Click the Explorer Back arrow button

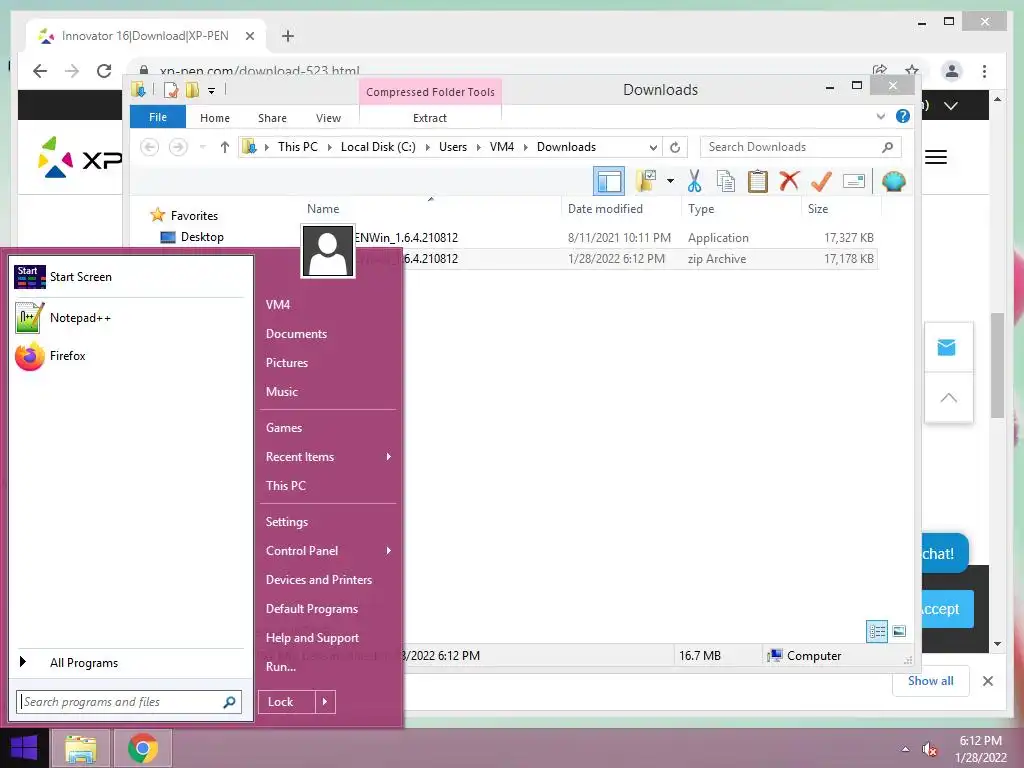tap(150, 147)
